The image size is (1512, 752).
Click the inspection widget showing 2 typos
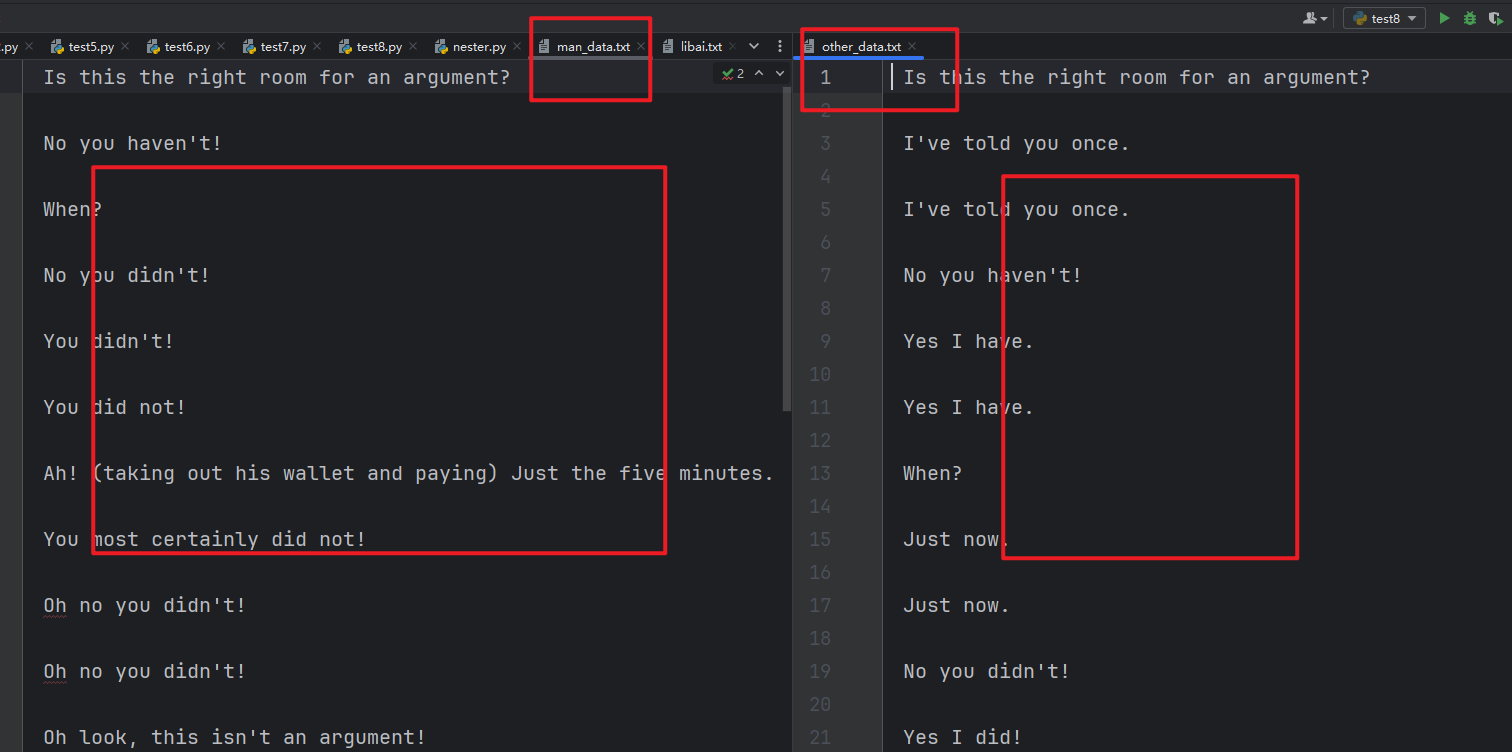coord(733,74)
